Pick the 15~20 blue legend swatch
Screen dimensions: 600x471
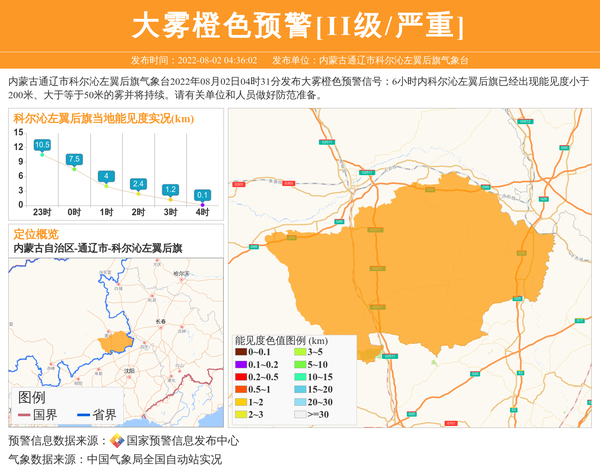click(299, 389)
